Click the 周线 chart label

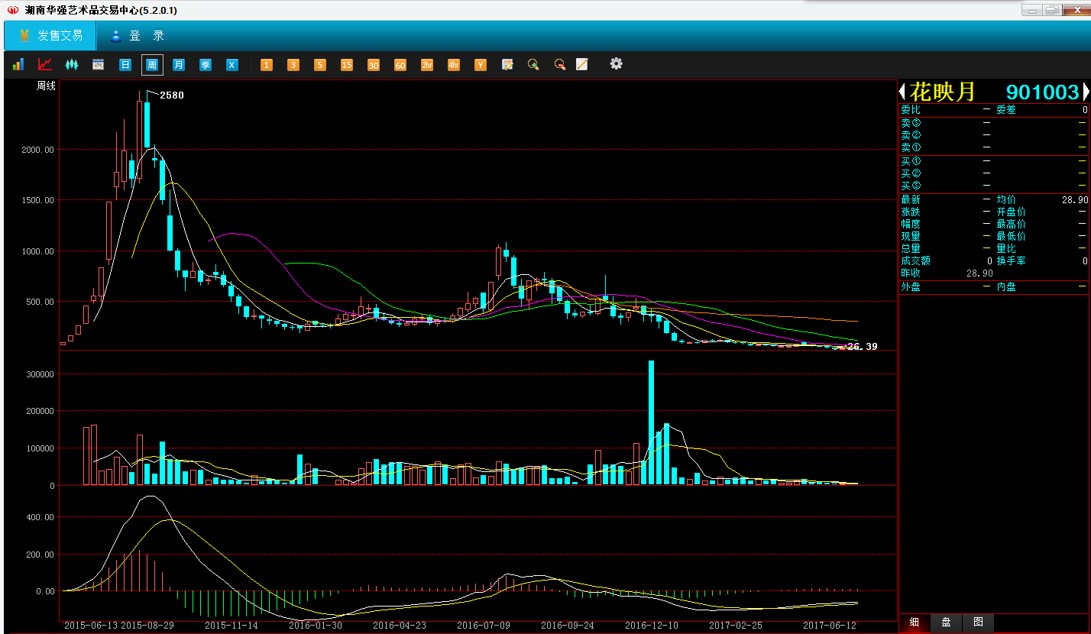pos(46,86)
